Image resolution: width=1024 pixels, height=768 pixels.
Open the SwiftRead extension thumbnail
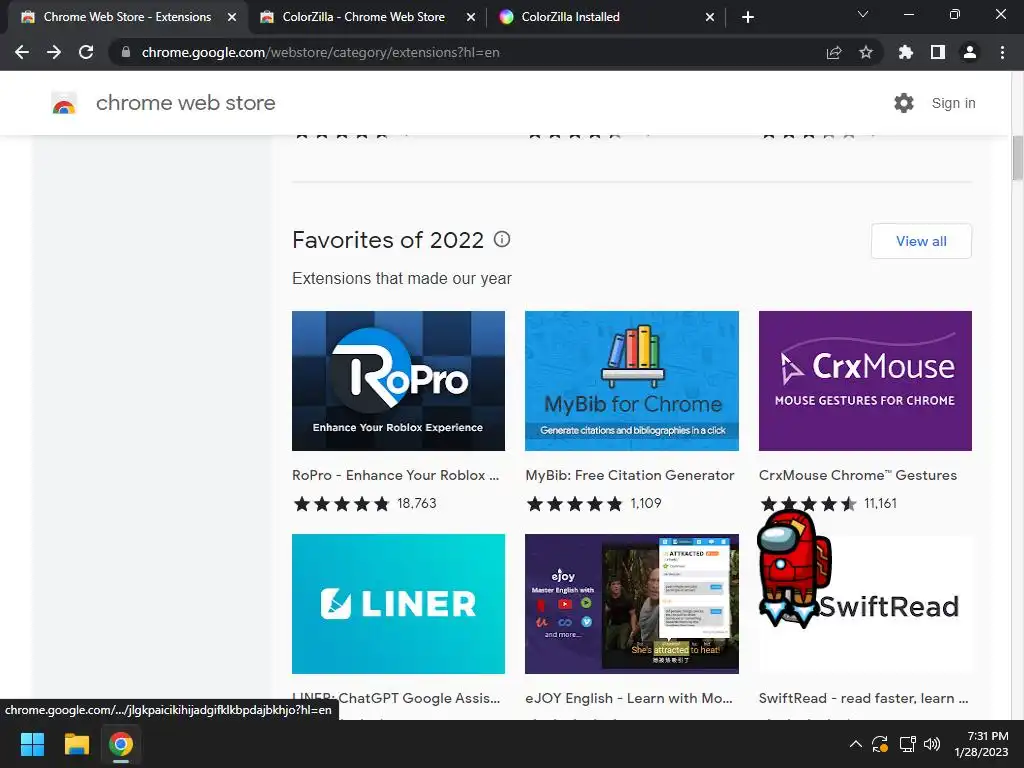[x=865, y=603]
